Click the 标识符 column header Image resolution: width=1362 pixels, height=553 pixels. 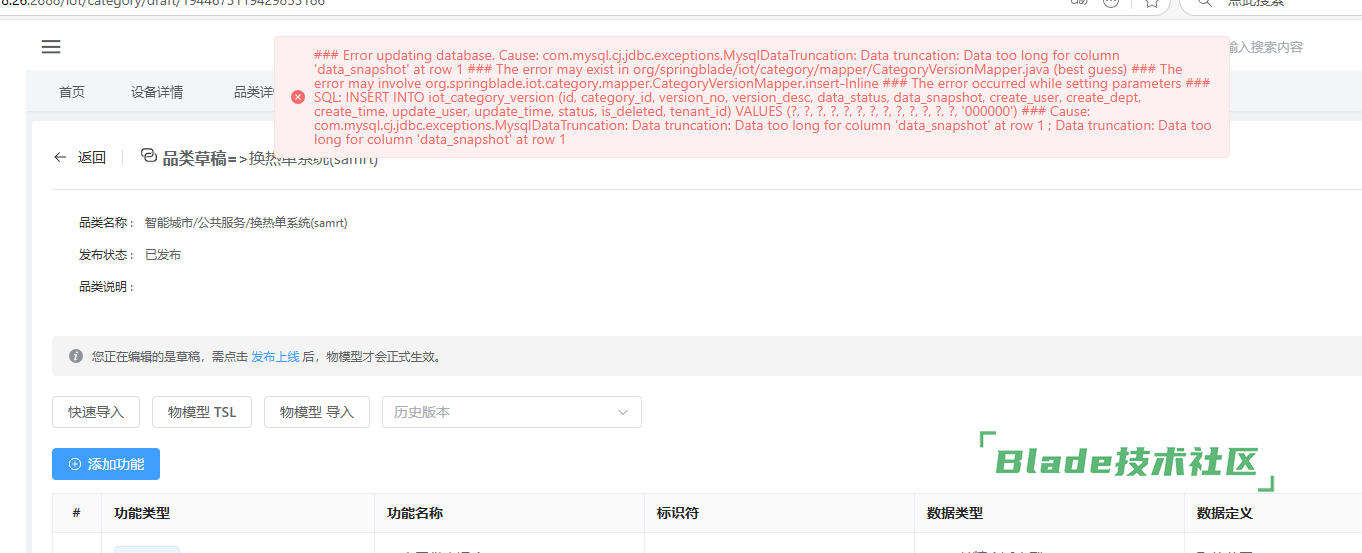click(x=678, y=513)
